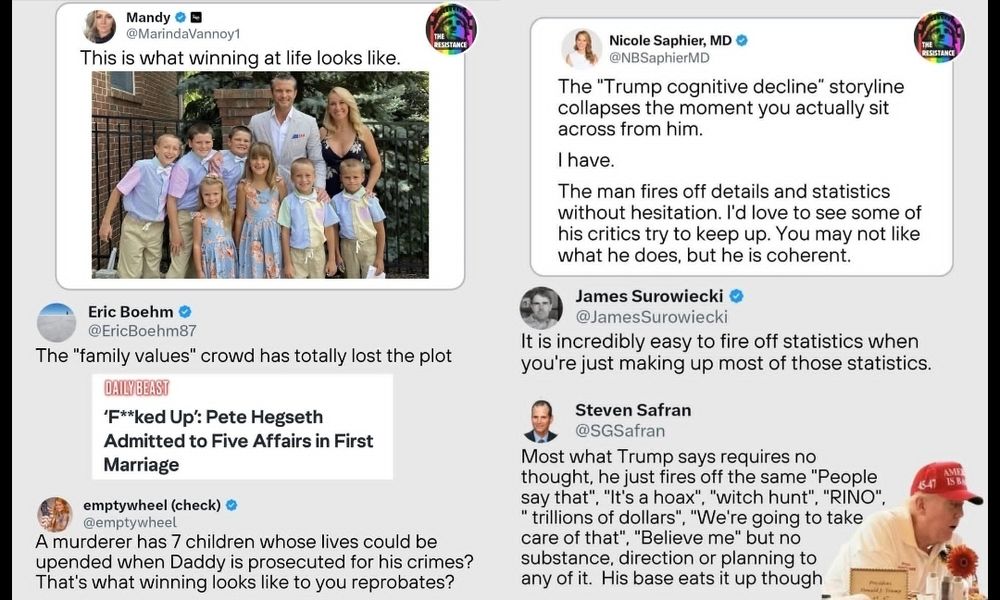Open the @JamesSurowiecki handle
Image resolution: width=1000 pixels, height=600 pixels.
651,317
